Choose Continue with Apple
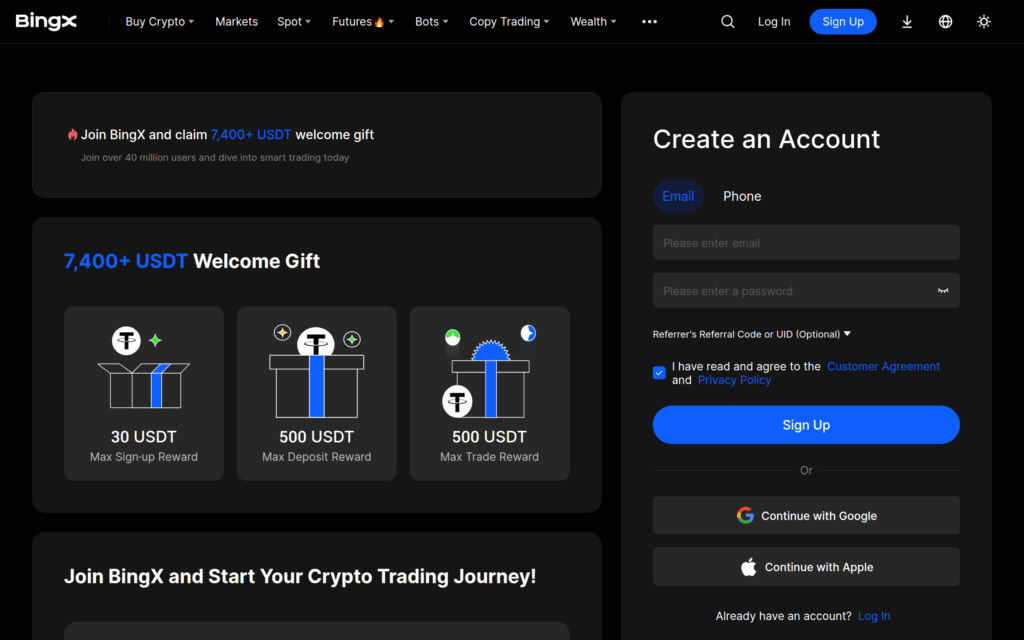This screenshot has height=640, width=1024. (806, 567)
